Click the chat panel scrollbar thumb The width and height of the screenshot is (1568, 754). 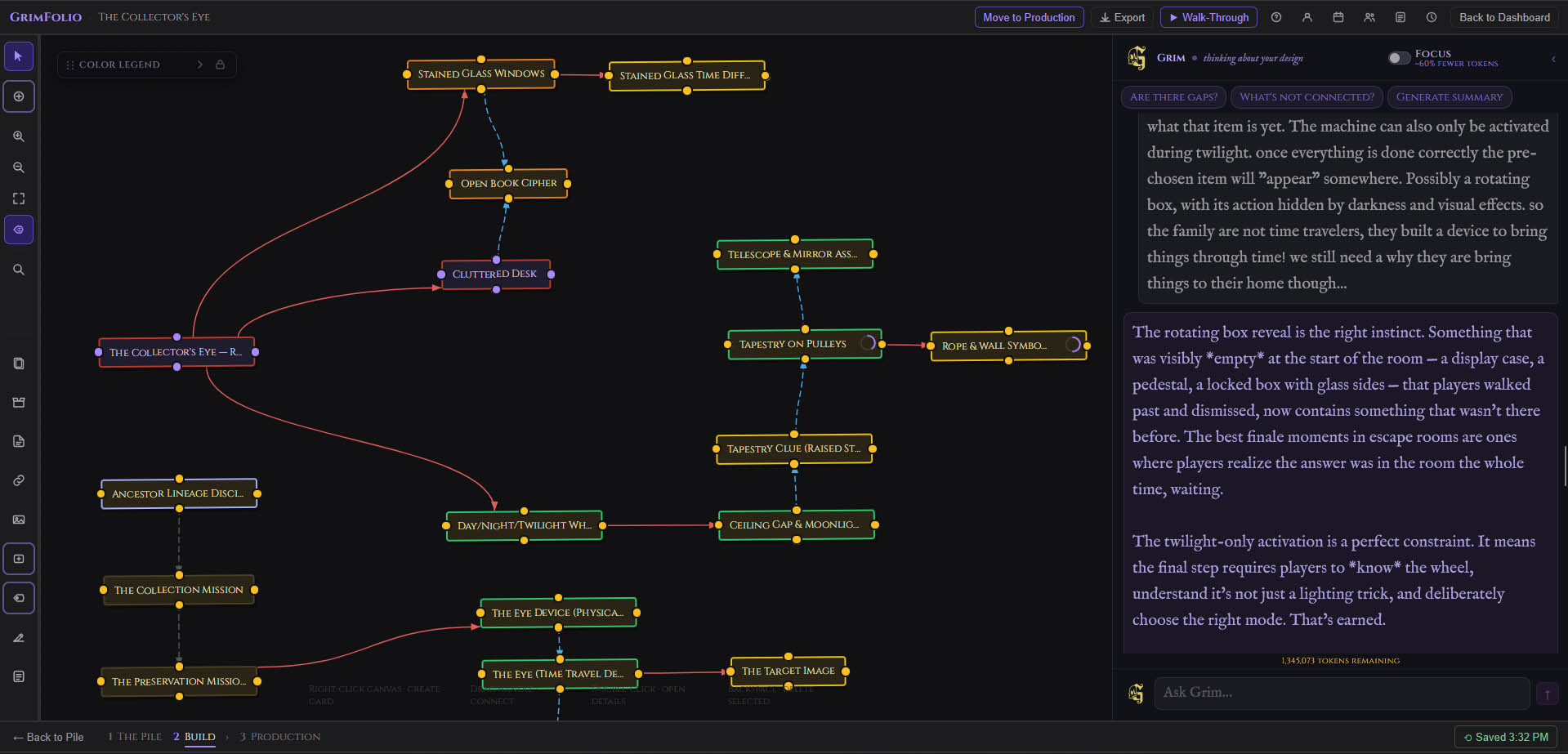tap(1565, 466)
